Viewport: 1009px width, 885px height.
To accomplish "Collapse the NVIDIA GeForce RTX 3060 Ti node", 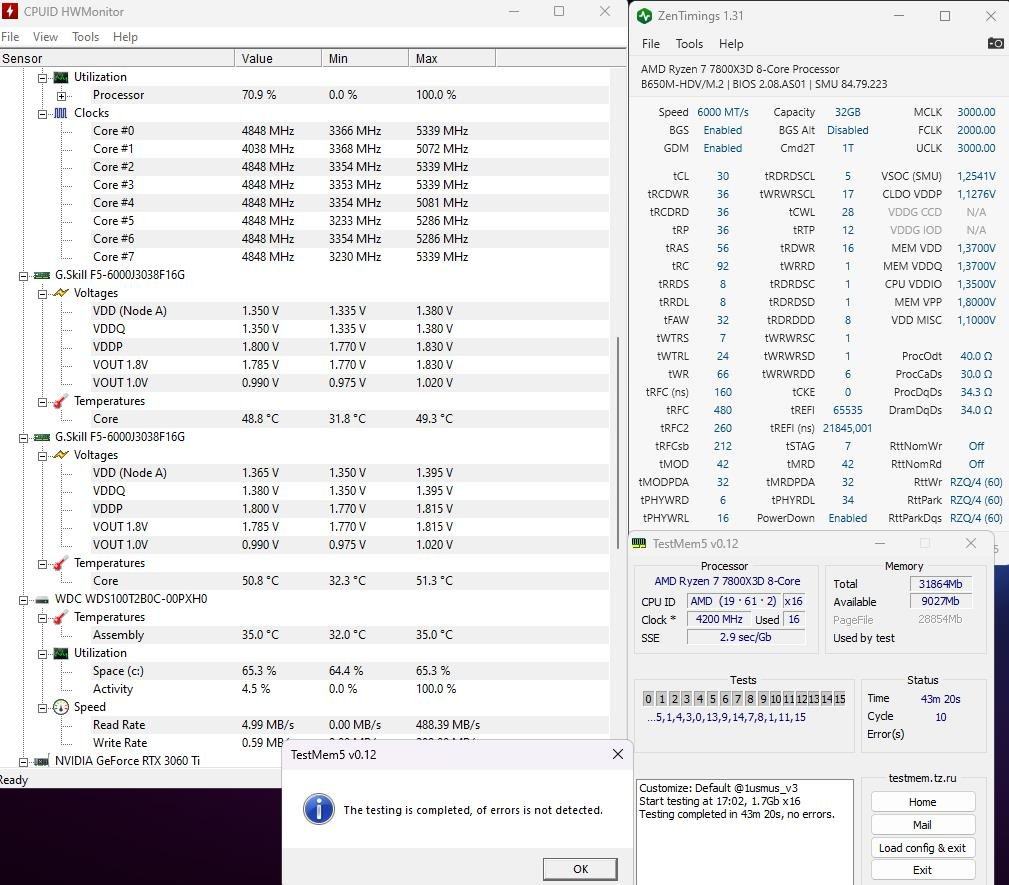I will pyautogui.click(x=24, y=762).
